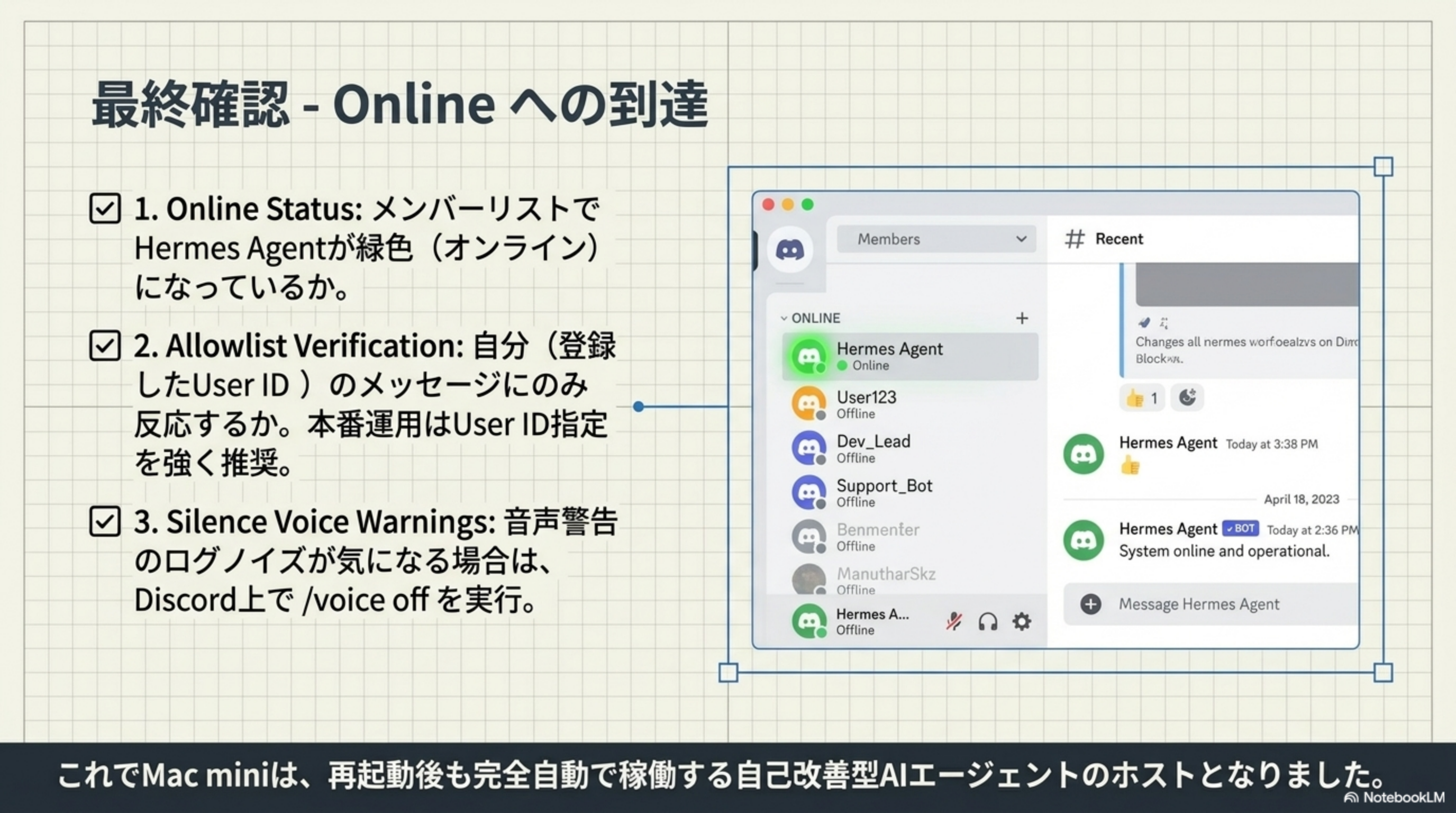Click the Hermes Agent avatar on 2:36 PM message
The image size is (1456, 813).
(x=1083, y=540)
